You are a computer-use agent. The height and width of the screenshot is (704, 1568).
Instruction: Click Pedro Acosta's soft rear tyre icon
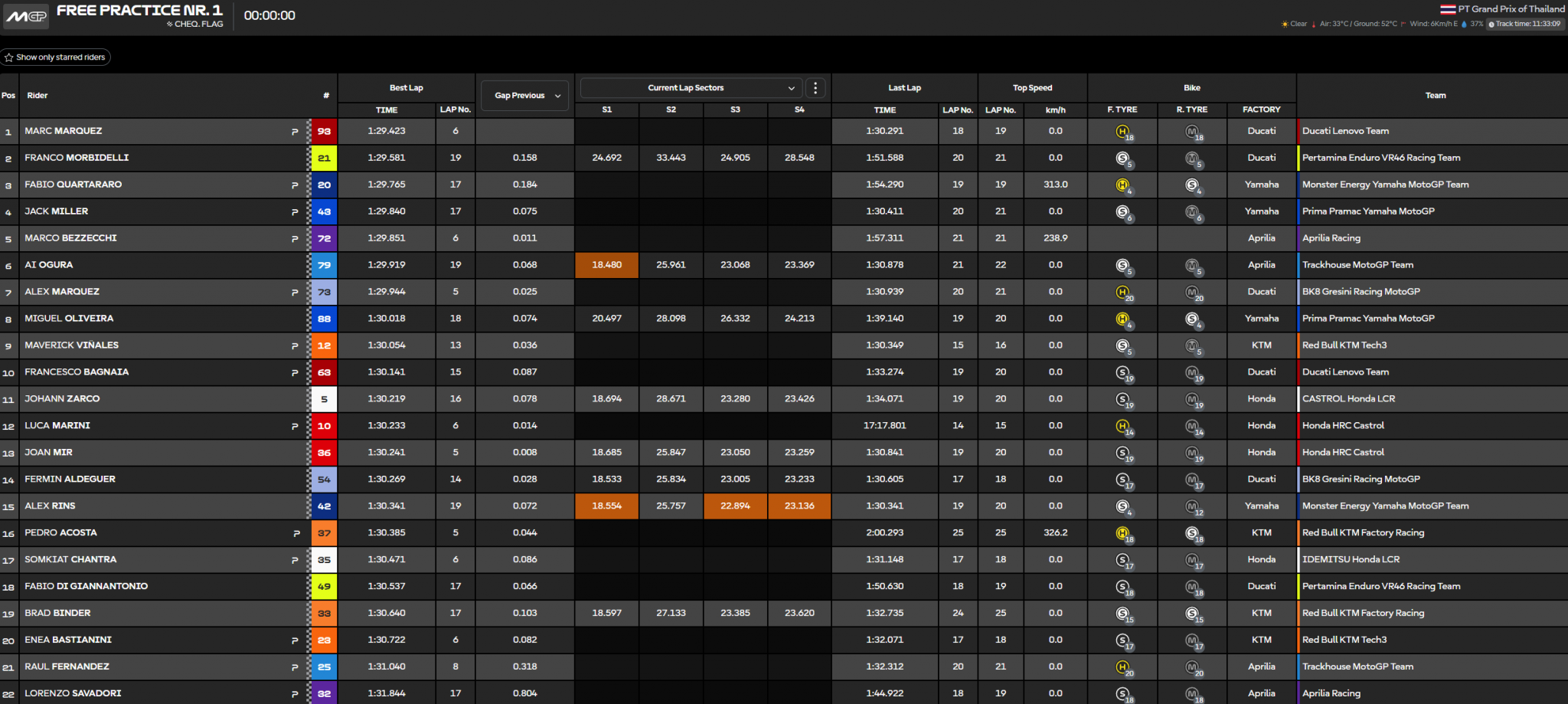[x=1191, y=532]
